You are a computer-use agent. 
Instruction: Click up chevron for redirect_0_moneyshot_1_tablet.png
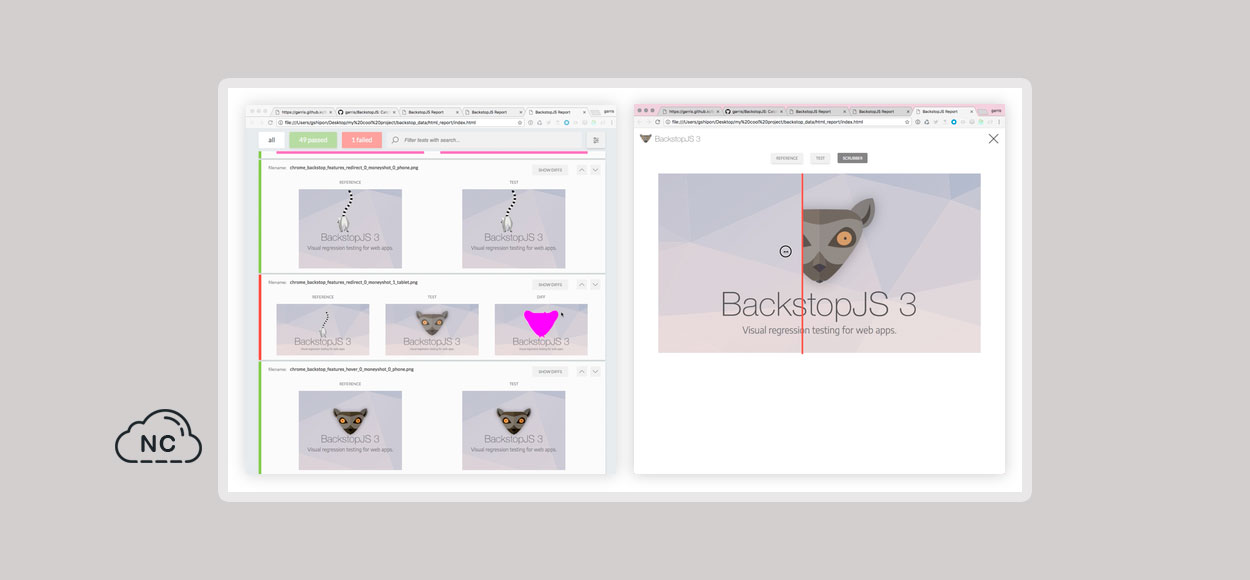(x=581, y=284)
